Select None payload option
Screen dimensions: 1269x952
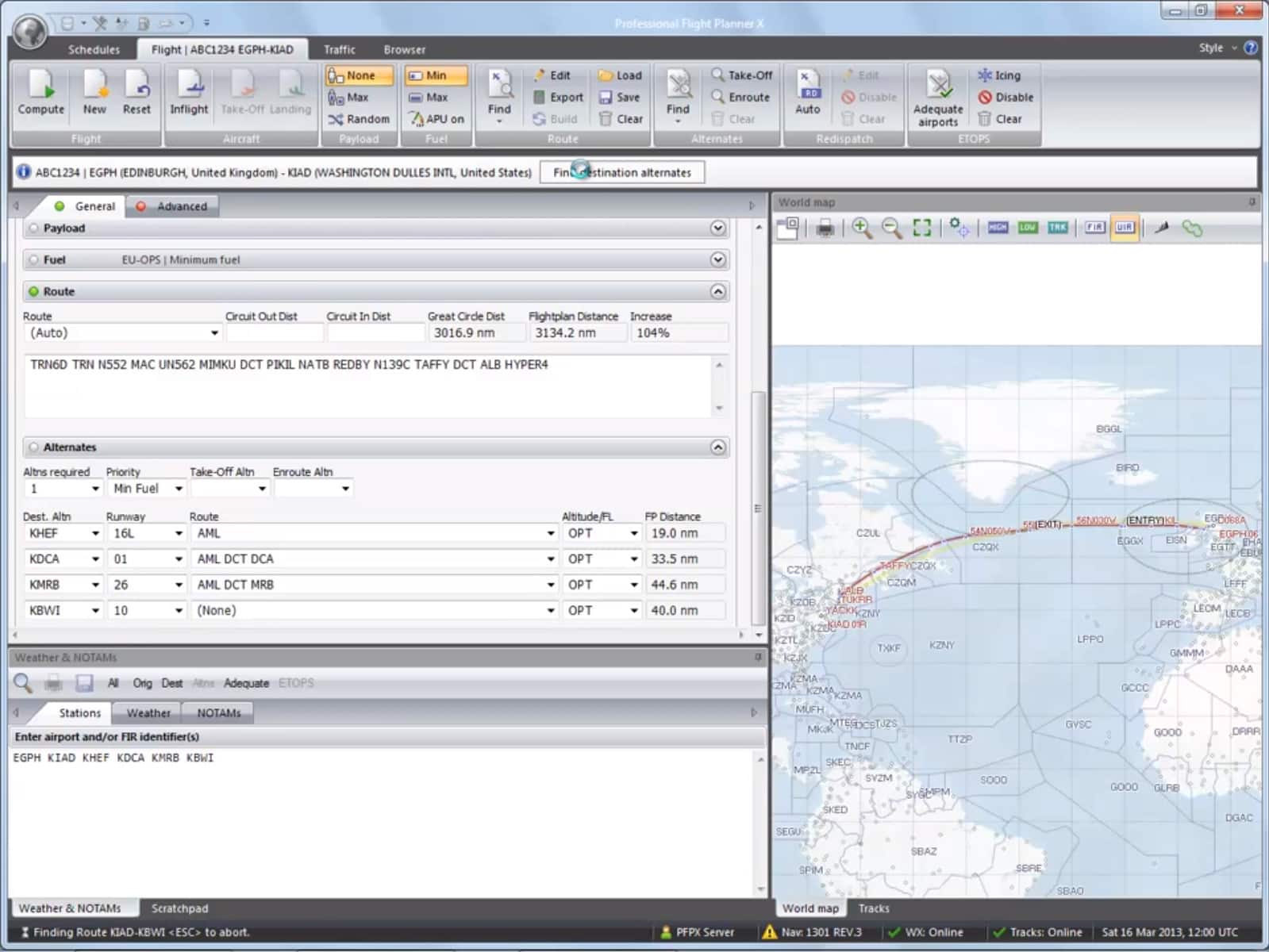(359, 75)
